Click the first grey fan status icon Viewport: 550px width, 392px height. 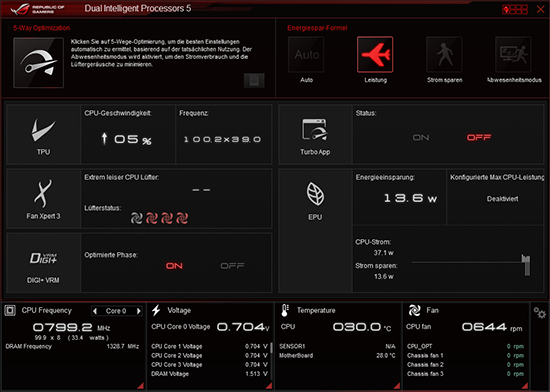click(136, 218)
